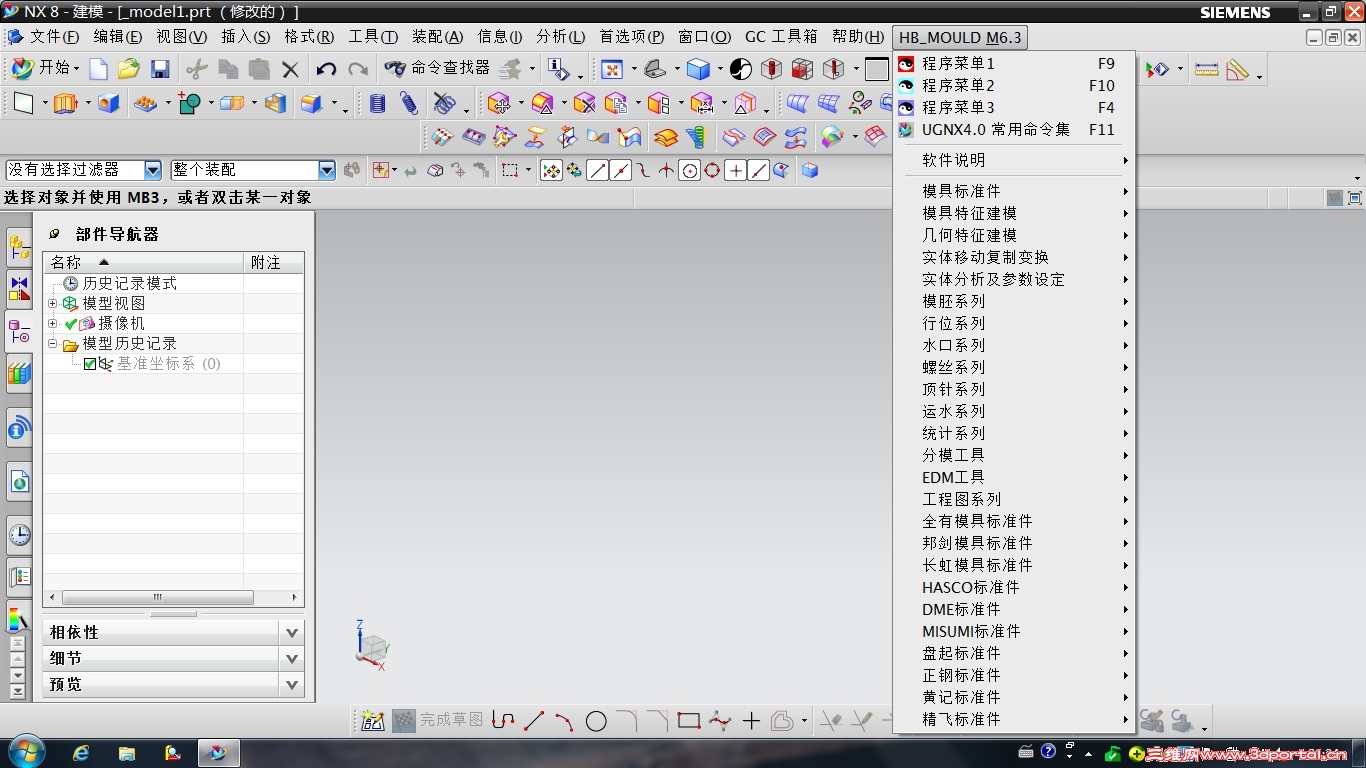Toggle the enable snap point button

(x=551, y=171)
